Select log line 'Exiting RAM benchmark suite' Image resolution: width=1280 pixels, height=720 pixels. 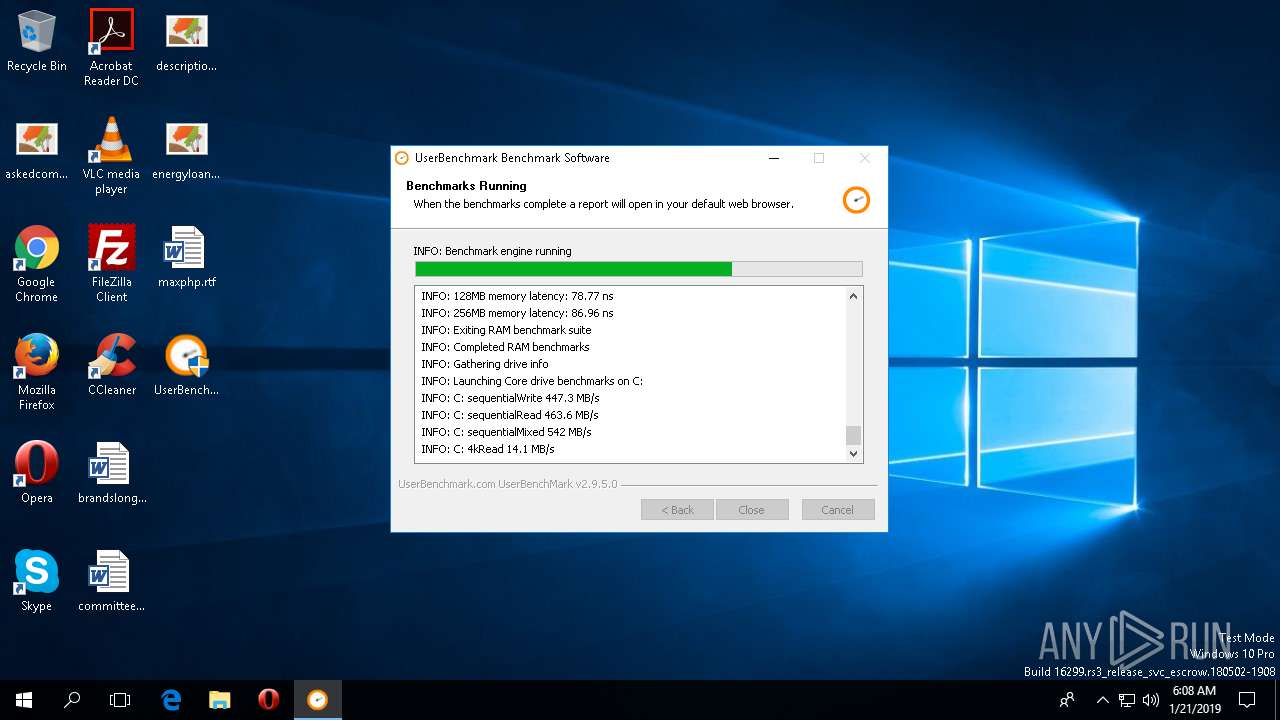[x=506, y=330]
